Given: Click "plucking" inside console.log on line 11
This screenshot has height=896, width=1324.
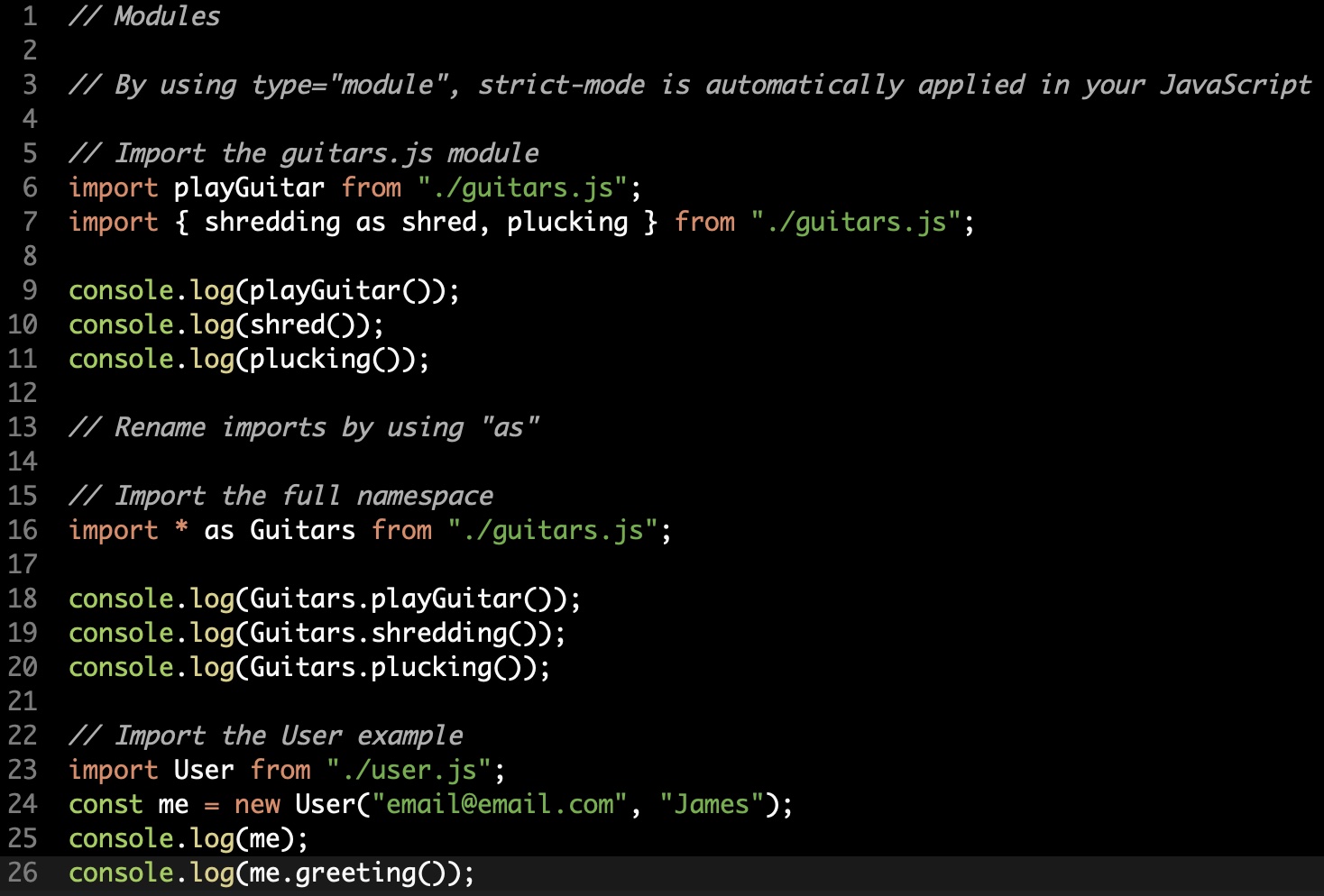Looking at the screenshot, I should click(x=310, y=359).
